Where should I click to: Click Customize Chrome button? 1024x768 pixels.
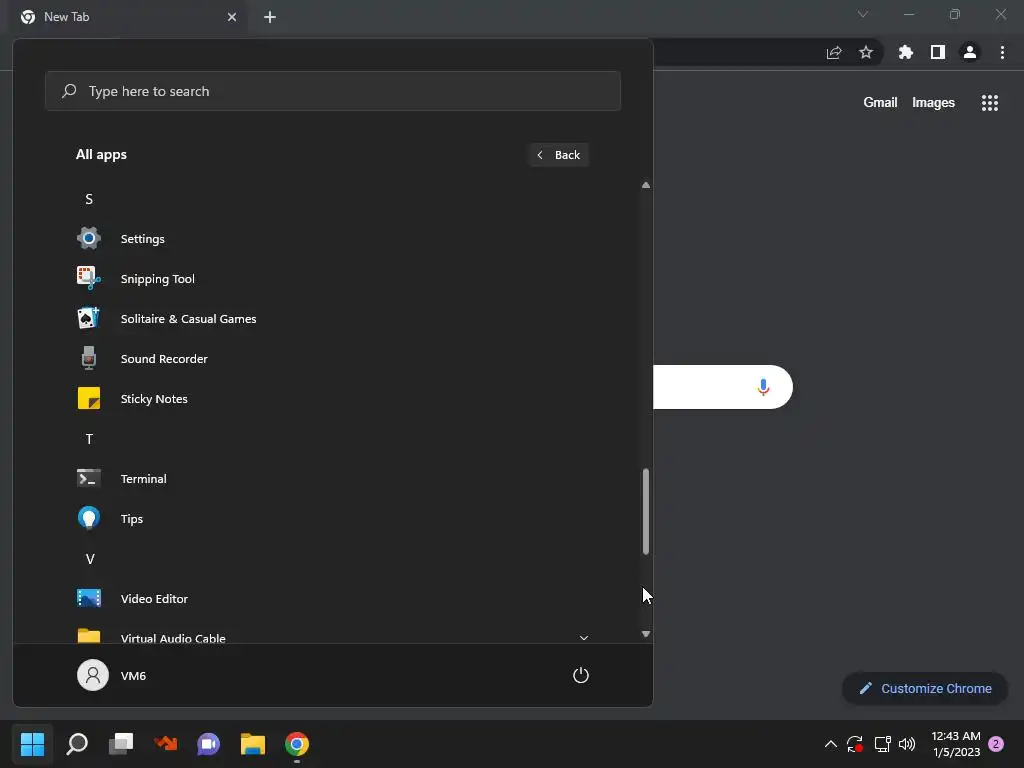point(925,688)
